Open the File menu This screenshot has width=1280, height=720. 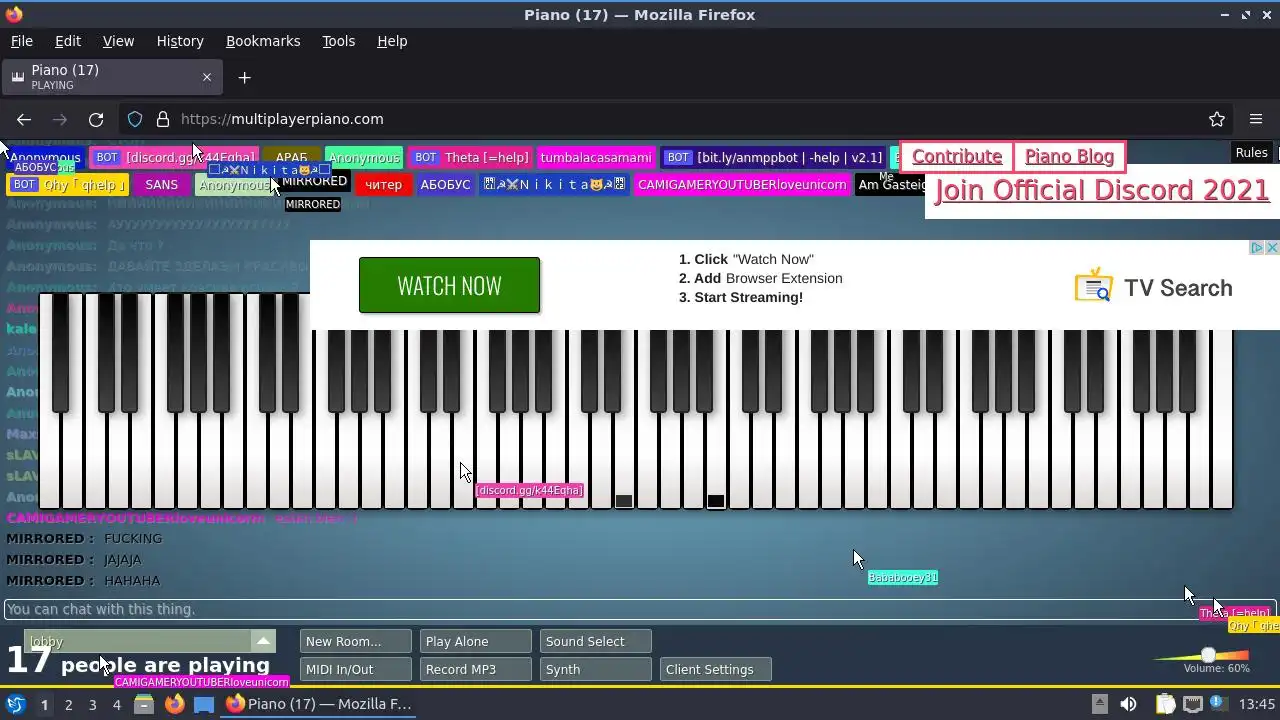(22, 41)
